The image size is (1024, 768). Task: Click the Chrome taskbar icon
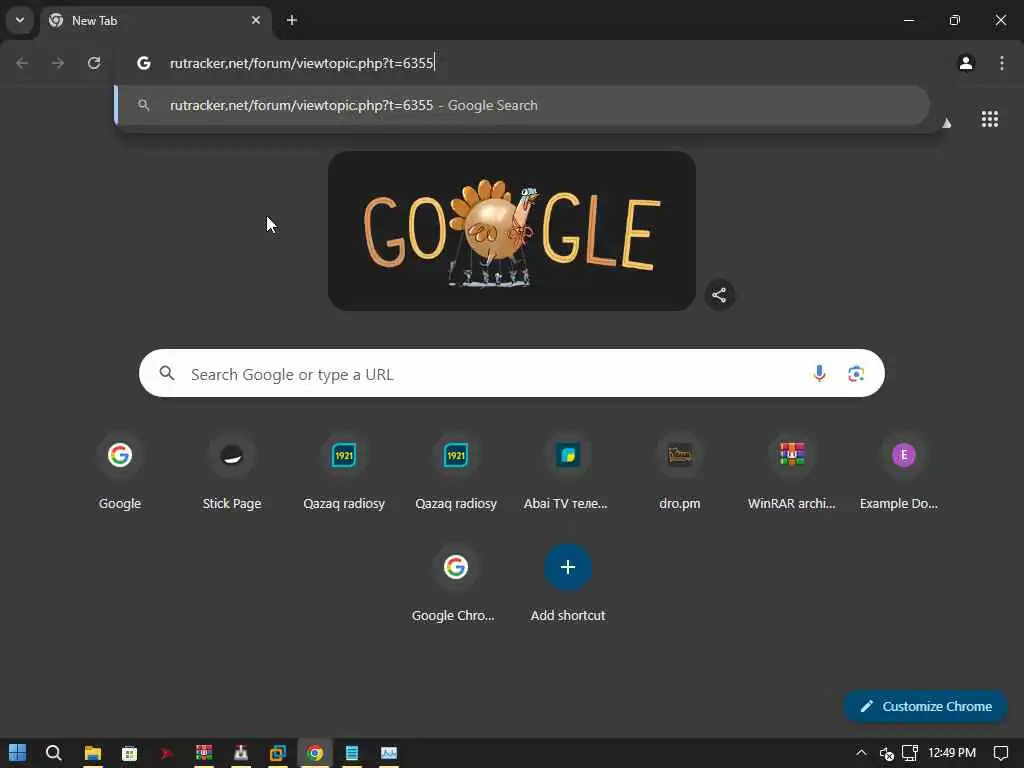coord(315,753)
